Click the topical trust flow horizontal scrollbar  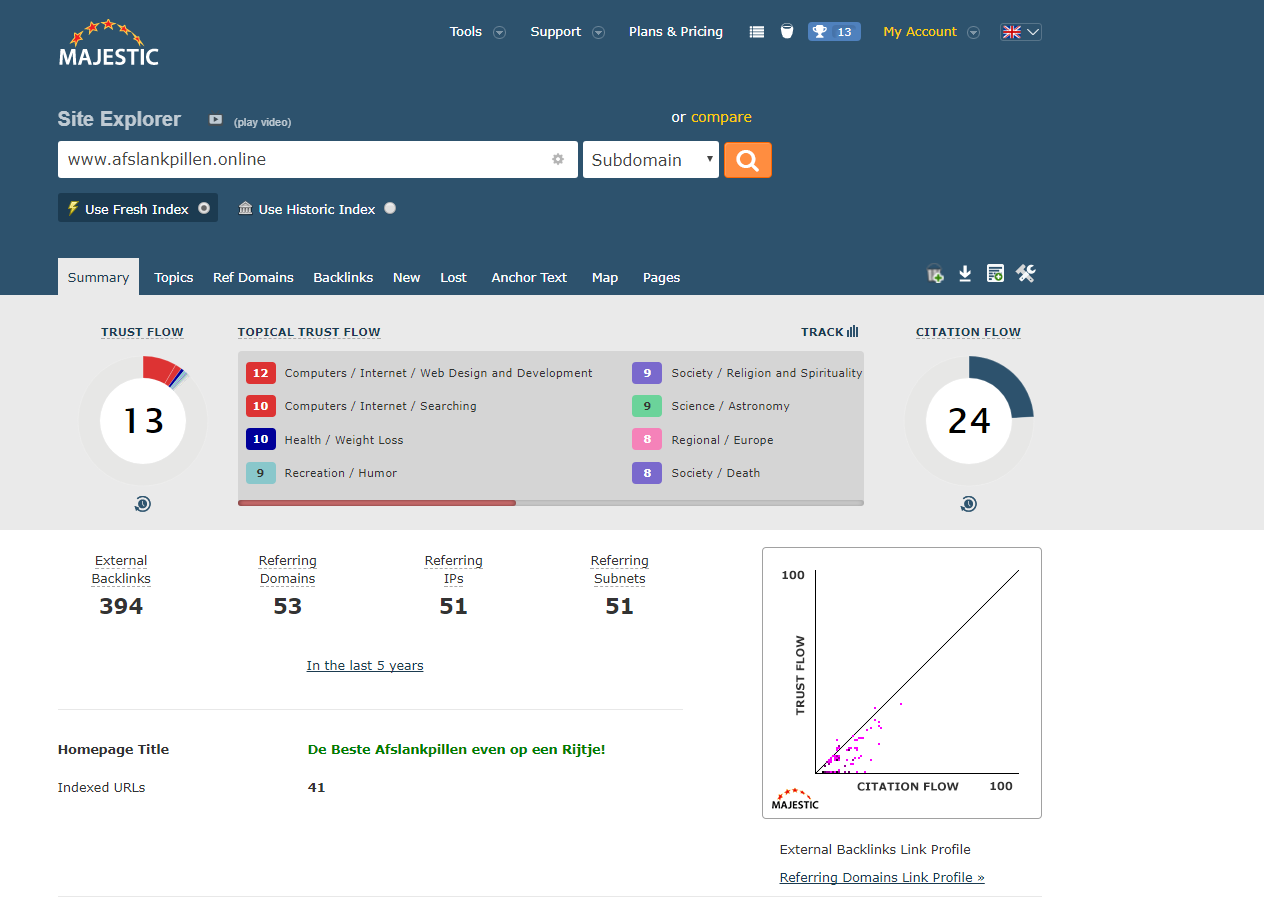pos(551,503)
